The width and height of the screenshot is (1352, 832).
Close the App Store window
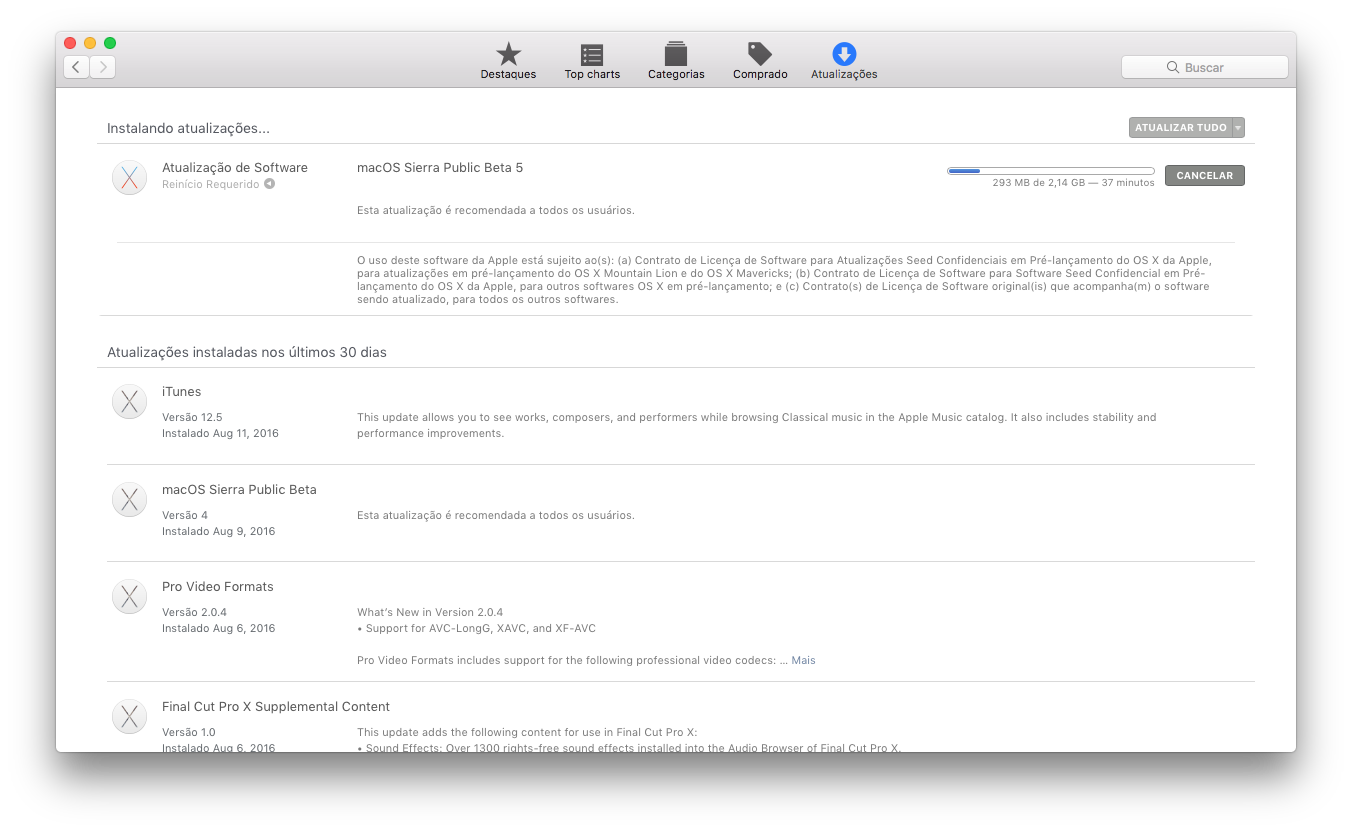(x=70, y=43)
